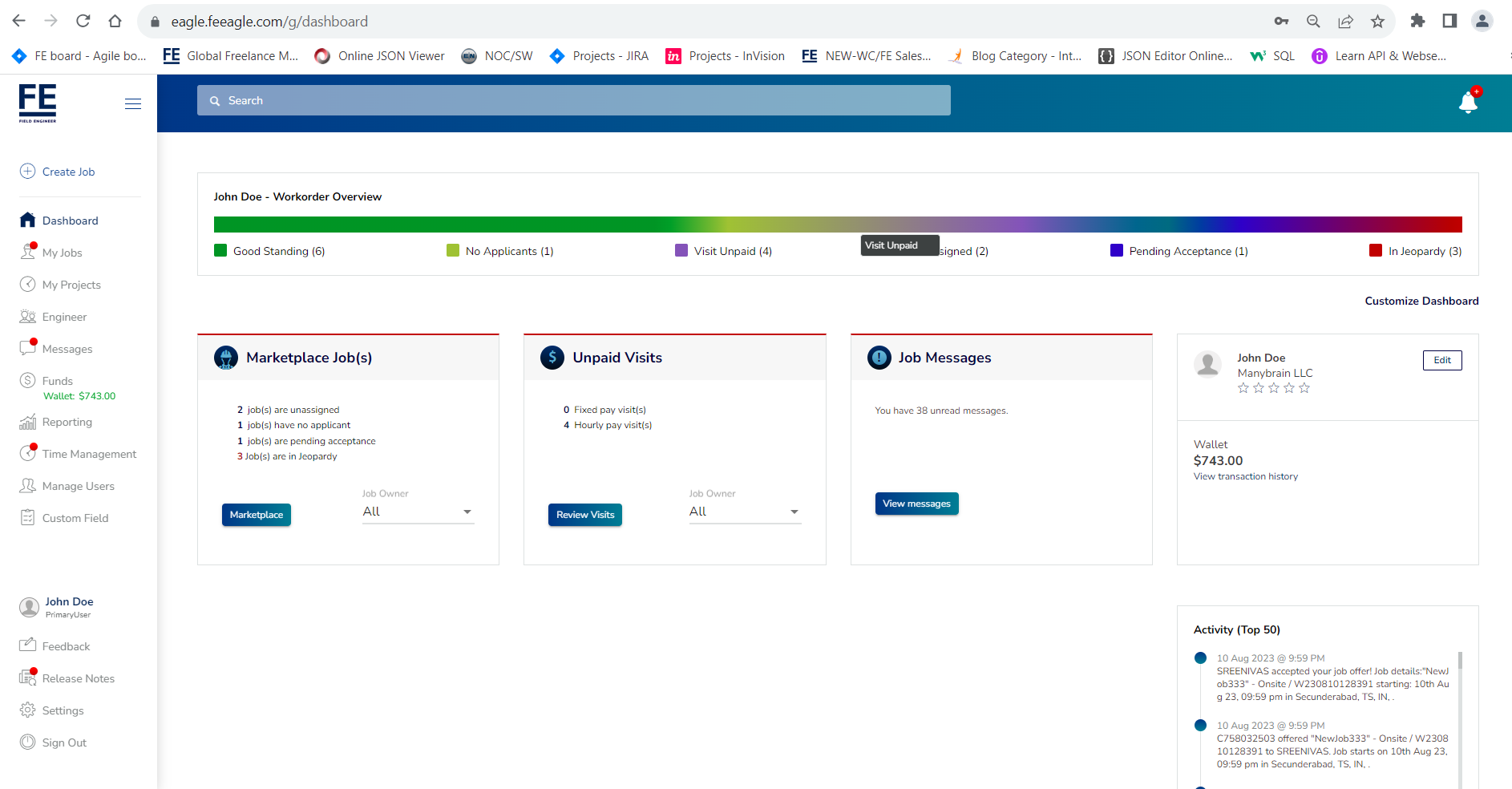Screen dimensions: 1512x789
Task: Click John Doe's avatar in profile card
Action: pyautogui.click(x=1207, y=364)
